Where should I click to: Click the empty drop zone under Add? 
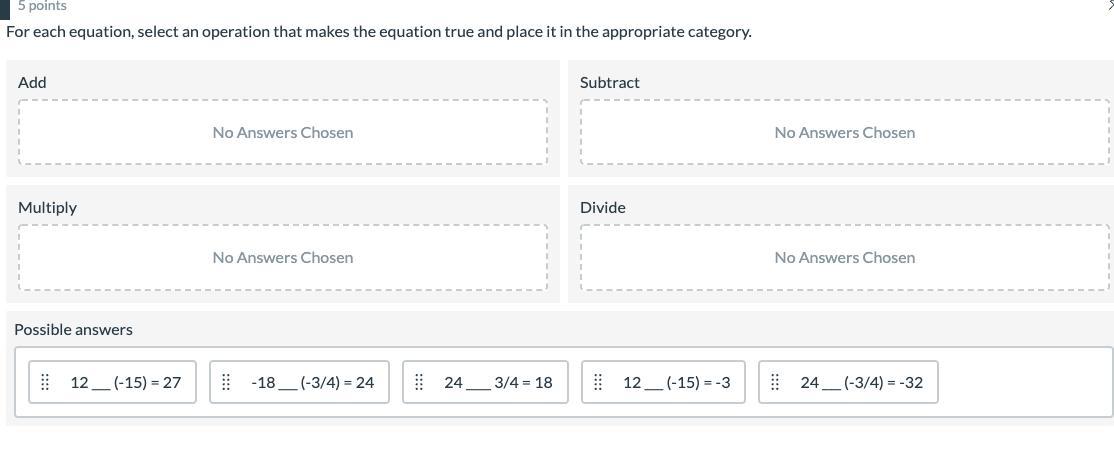coord(283,133)
